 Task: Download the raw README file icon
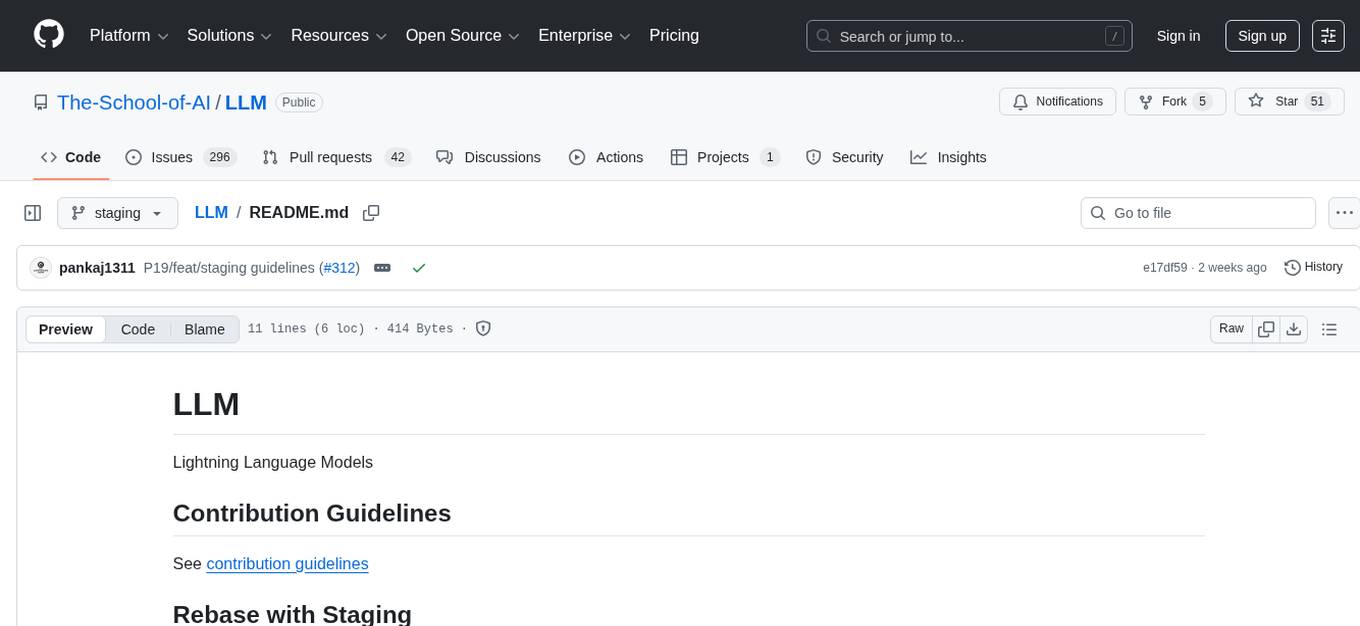pos(1294,328)
